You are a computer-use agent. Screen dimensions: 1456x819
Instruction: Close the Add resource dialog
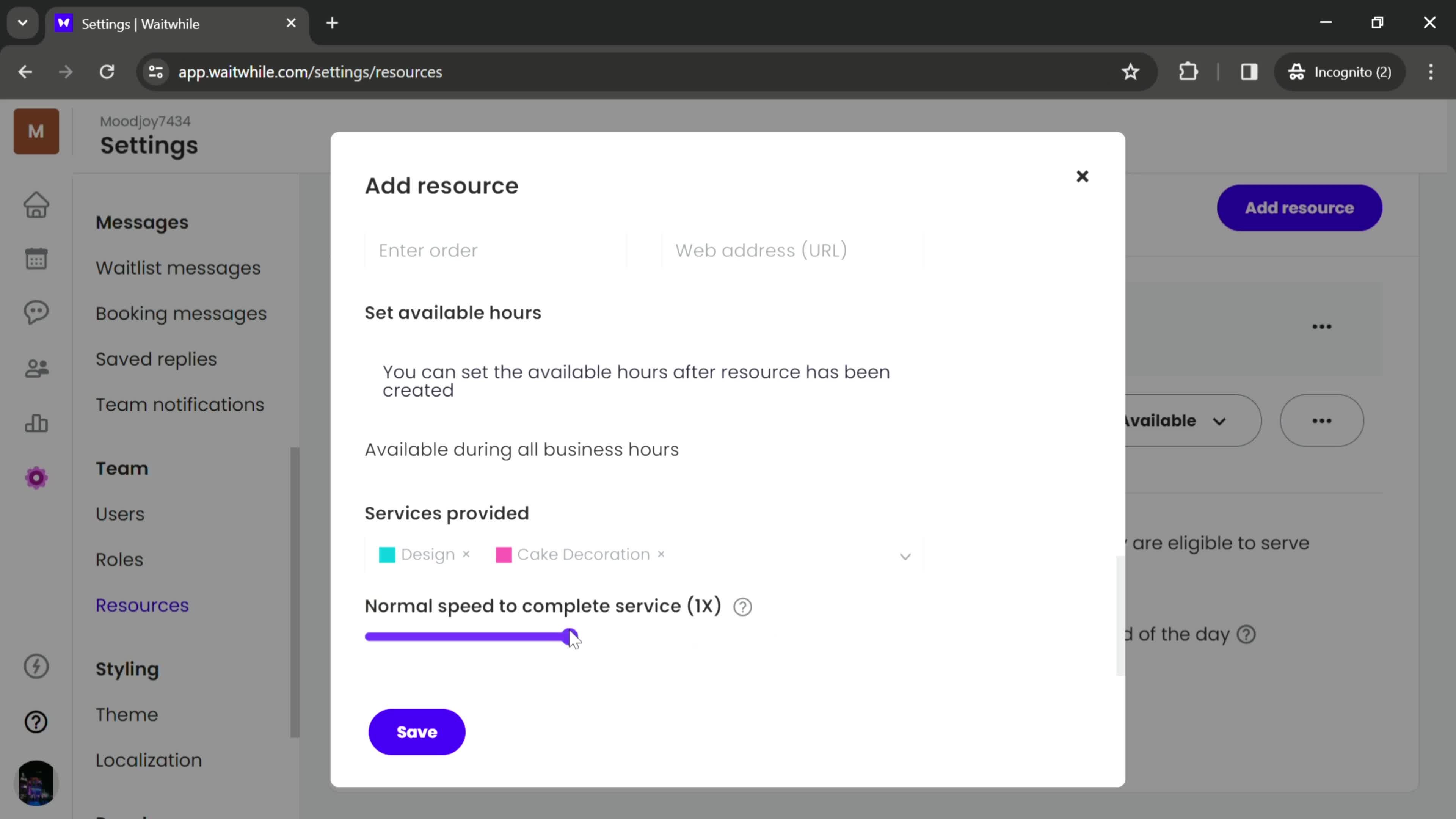[1083, 176]
